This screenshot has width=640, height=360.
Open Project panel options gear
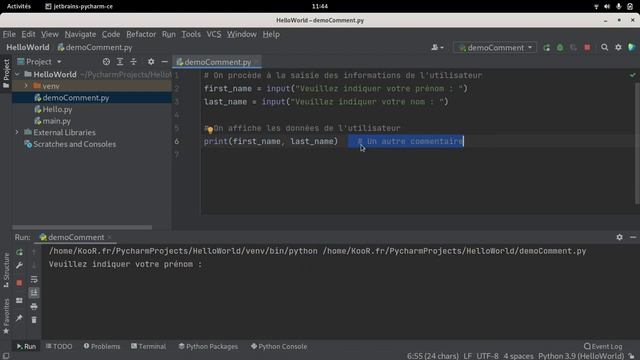click(151, 62)
